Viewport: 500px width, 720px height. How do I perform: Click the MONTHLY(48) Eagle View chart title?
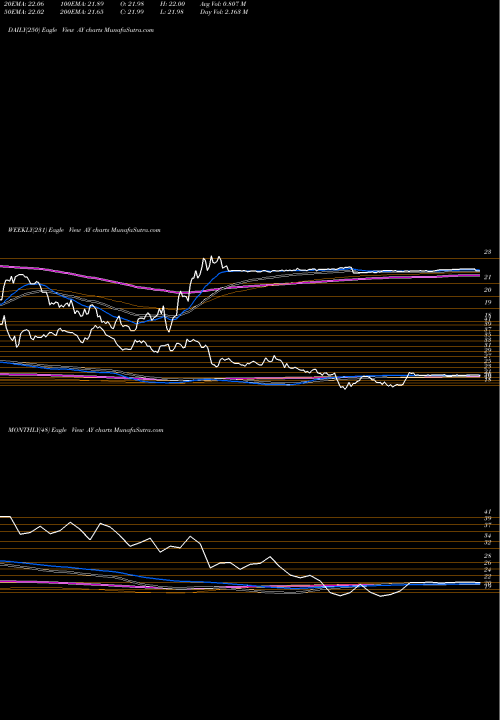(85, 430)
